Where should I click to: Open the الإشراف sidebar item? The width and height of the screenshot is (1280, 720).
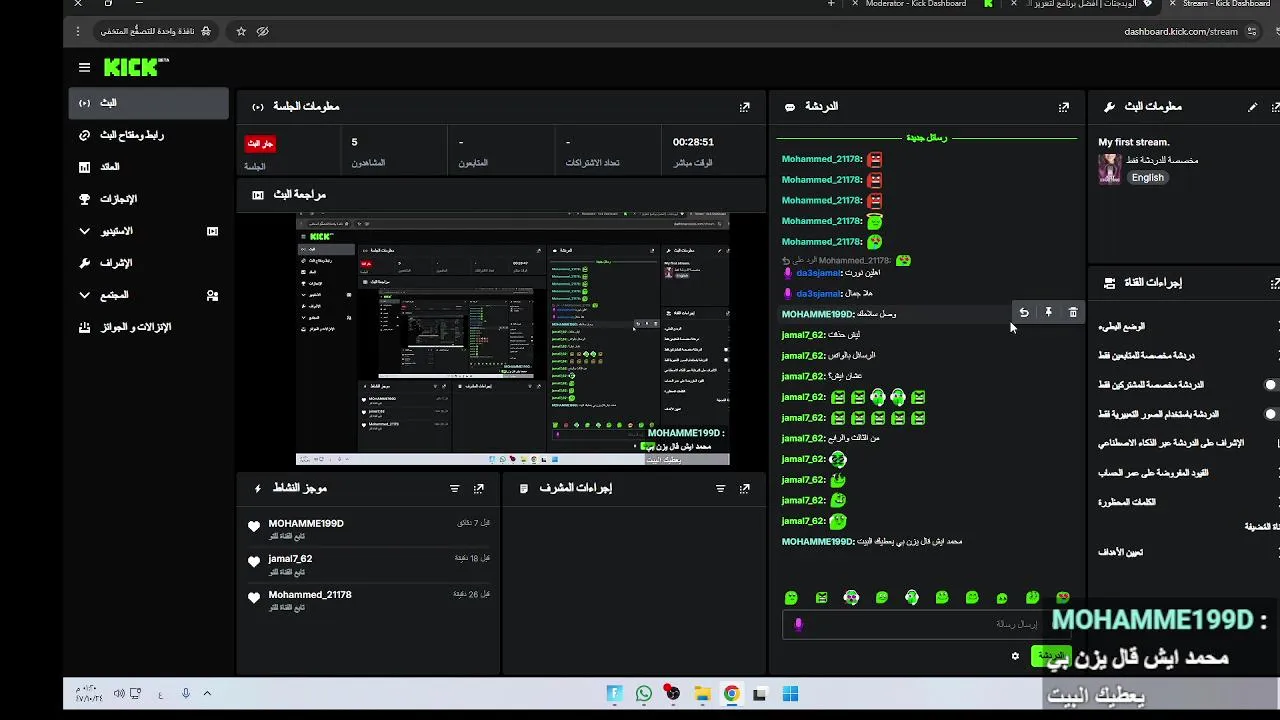(149, 263)
